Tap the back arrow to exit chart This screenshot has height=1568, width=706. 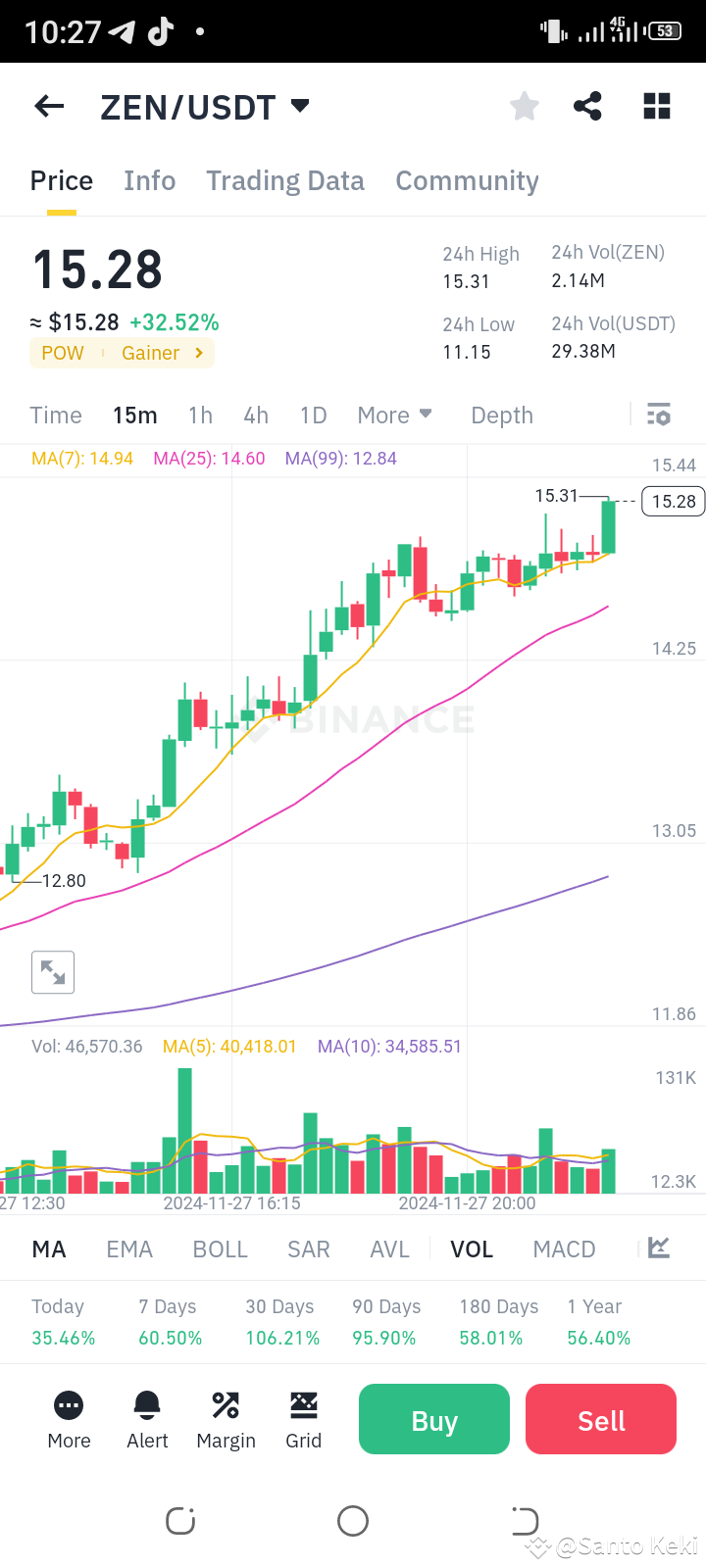[48, 106]
